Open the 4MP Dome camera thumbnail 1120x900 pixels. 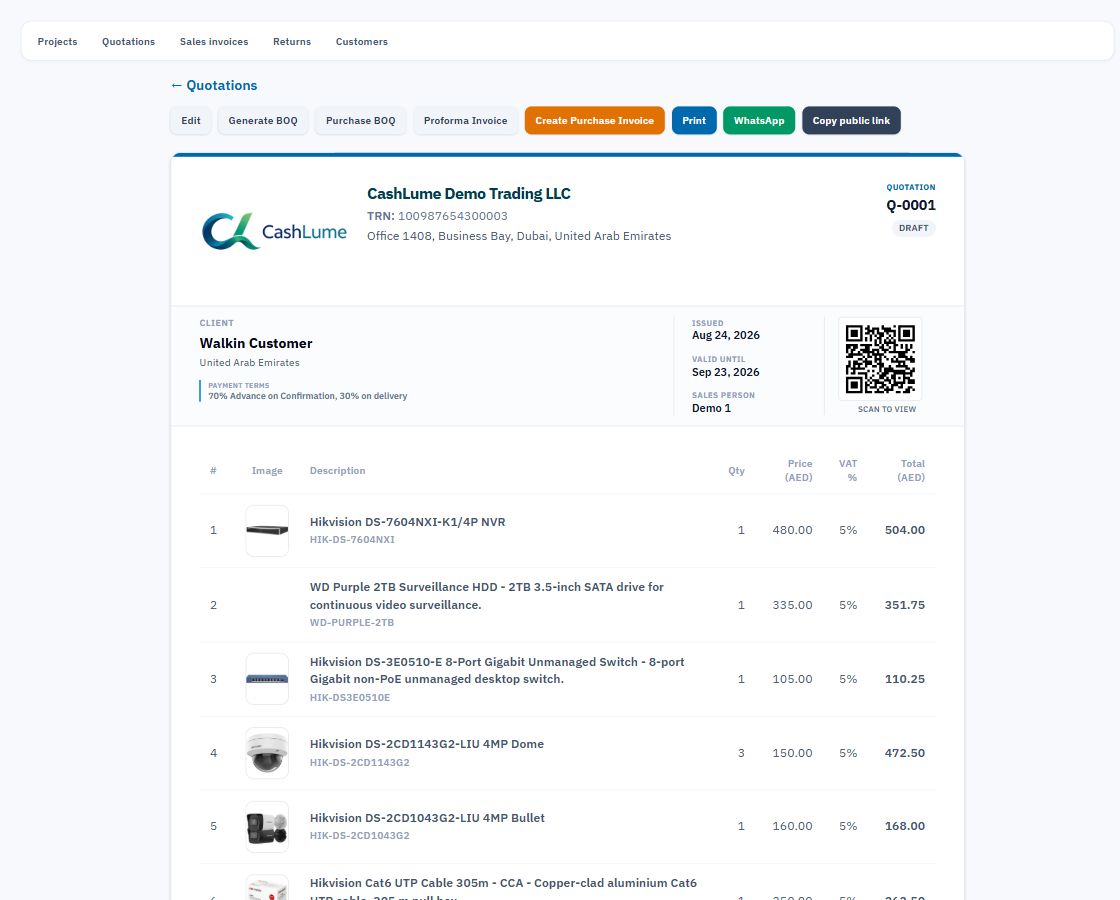tap(267, 753)
